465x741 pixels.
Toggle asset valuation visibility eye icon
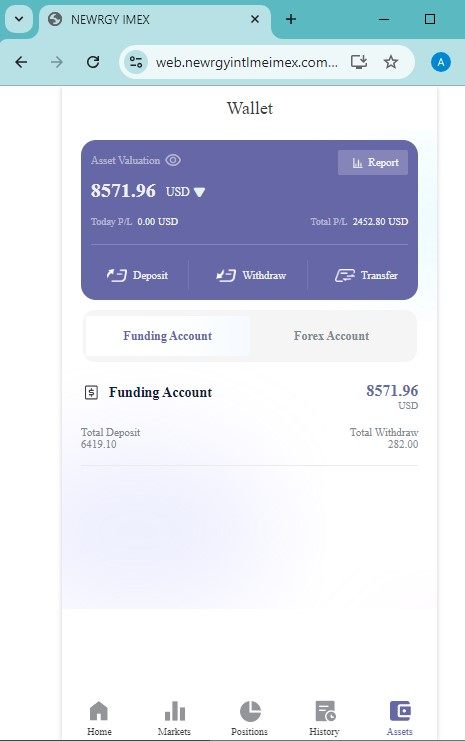[173, 160]
